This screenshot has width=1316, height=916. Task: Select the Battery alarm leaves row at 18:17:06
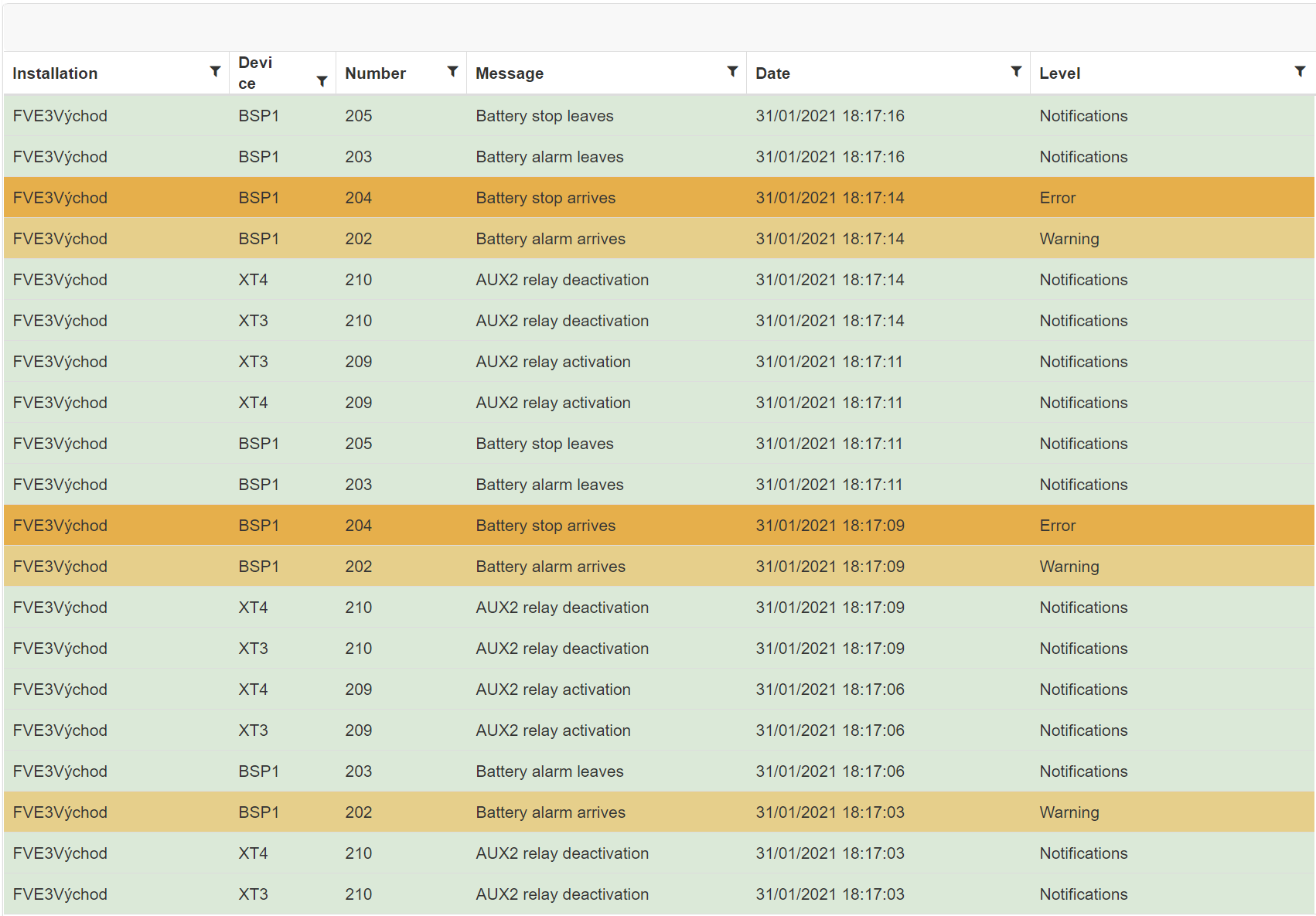pyautogui.click(x=549, y=771)
